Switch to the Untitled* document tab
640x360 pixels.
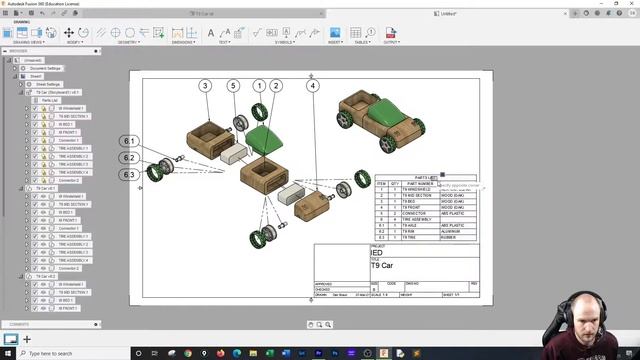click(x=448, y=13)
